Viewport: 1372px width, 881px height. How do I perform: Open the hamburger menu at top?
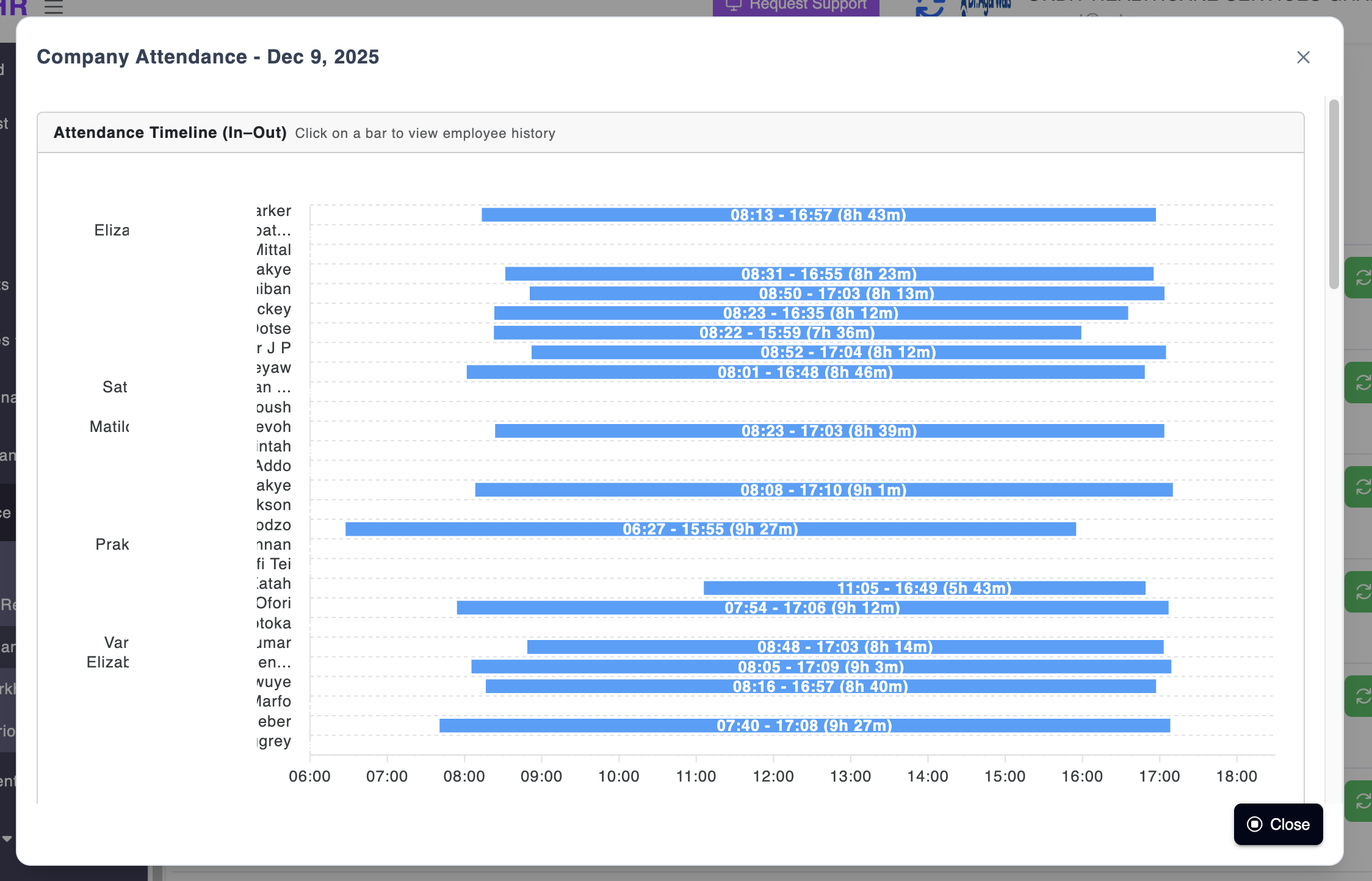coord(54,7)
